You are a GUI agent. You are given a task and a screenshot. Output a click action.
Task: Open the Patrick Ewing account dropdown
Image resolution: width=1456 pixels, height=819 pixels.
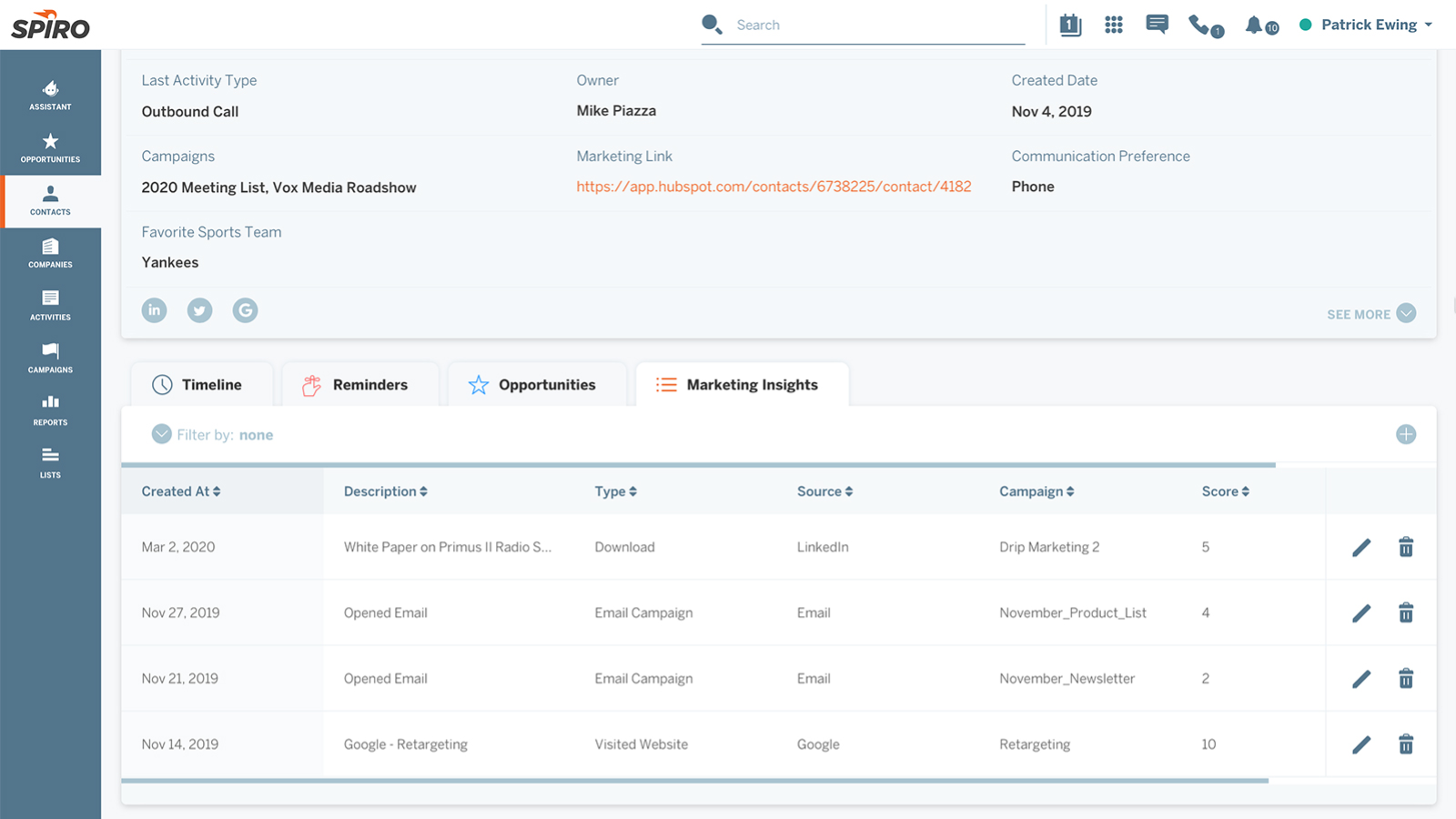click(x=1370, y=25)
